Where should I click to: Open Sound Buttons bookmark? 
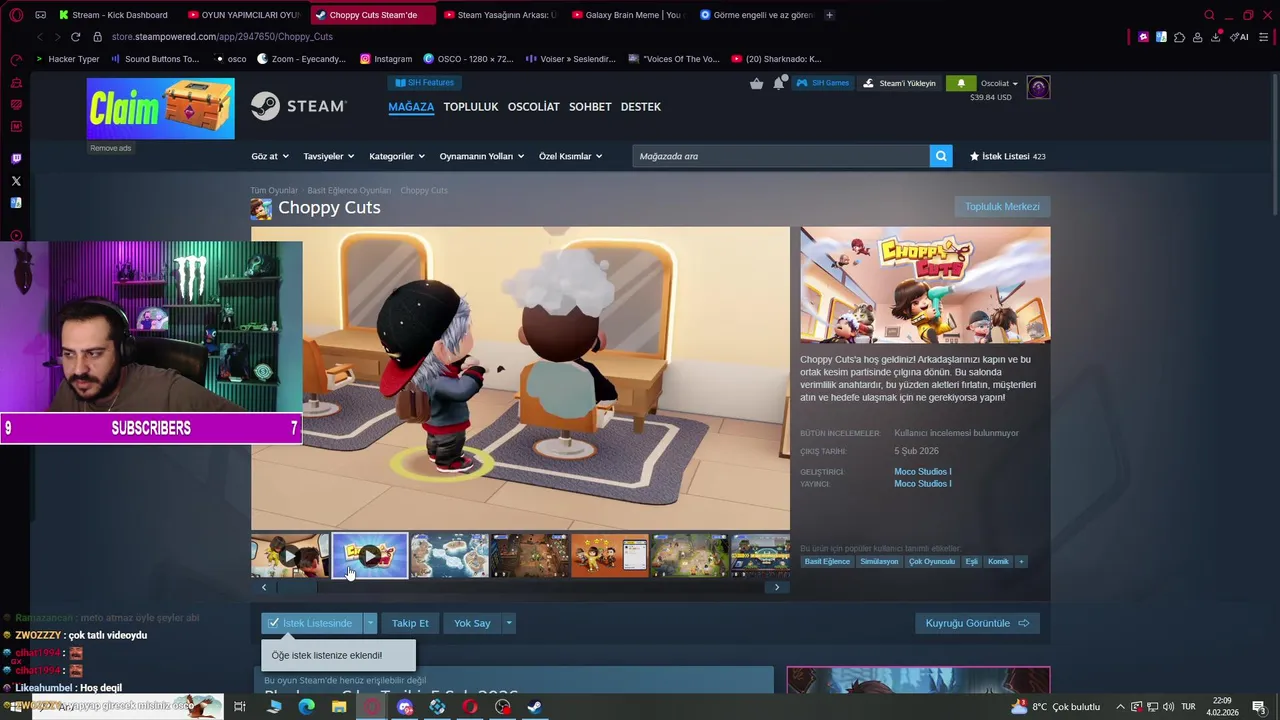click(x=155, y=59)
